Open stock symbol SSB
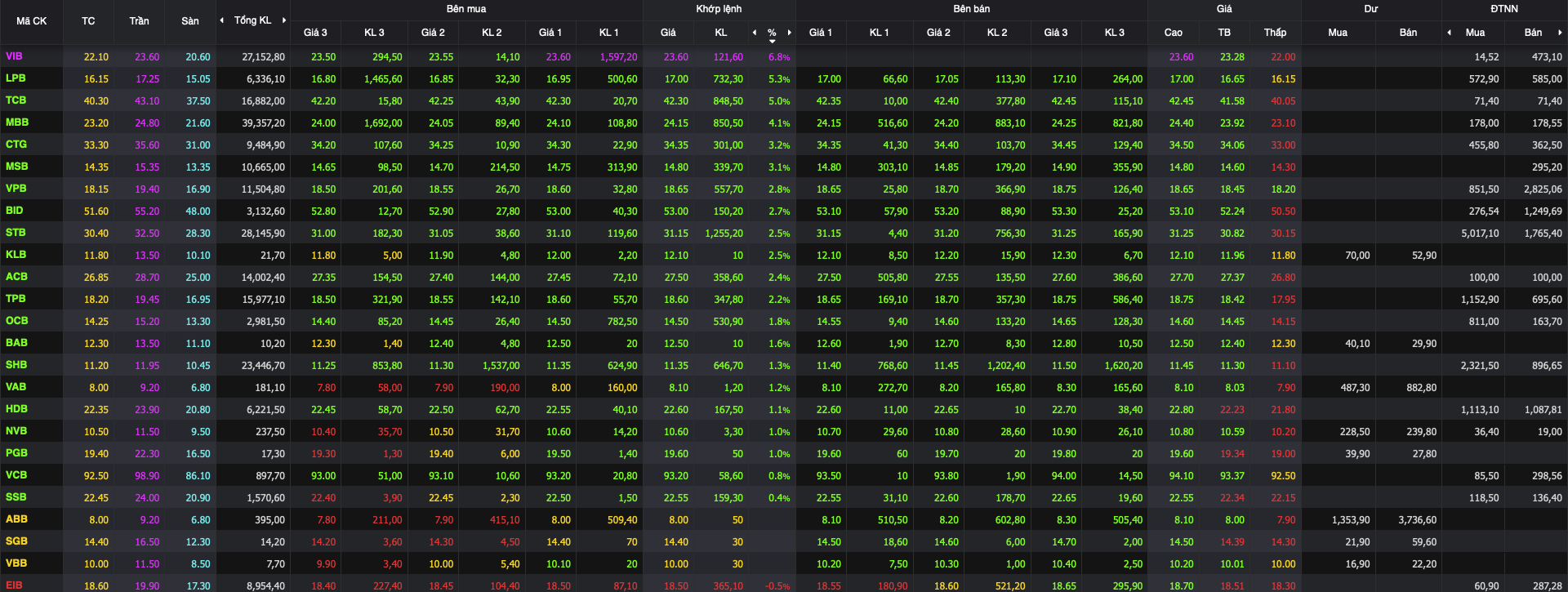The height and width of the screenshot is (592, 1568). [16, 497]
